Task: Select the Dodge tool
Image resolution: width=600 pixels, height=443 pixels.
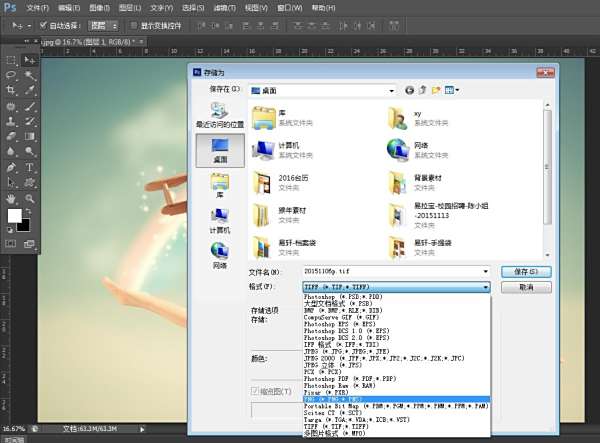Action: pyautogui.click(x=30, y=151)
